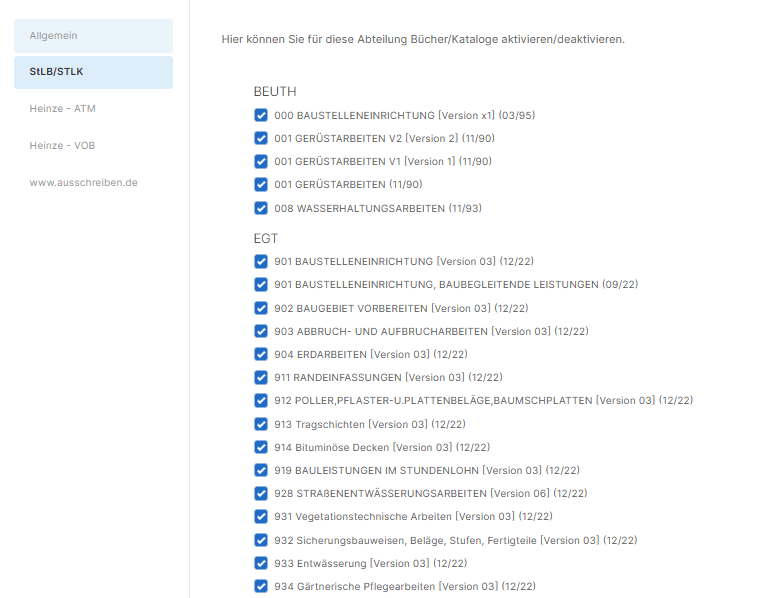Toggle 001 GERÜSTARBEITEN V1 checkbox
This screenshot has height=598, width=768.
click(x=261, y=161)
